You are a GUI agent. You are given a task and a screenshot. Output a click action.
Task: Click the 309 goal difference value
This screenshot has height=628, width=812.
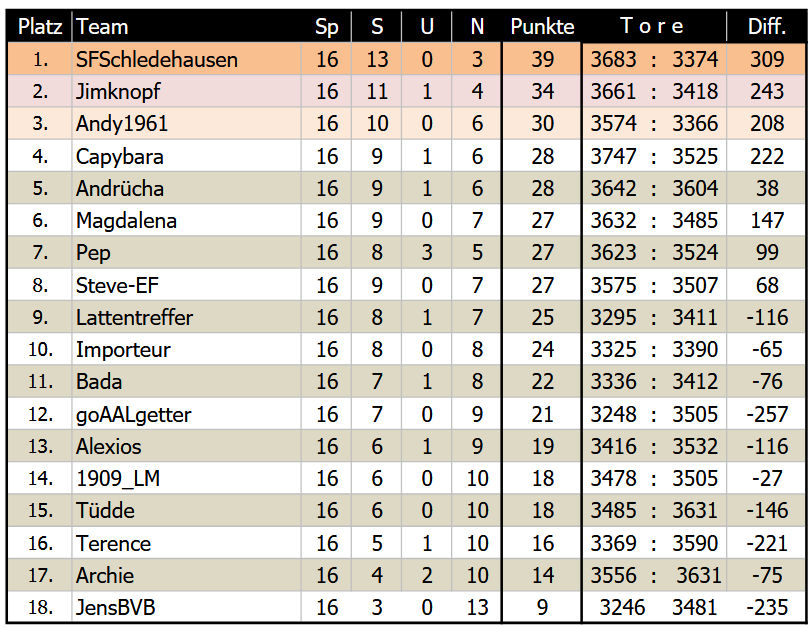[767, 60]
